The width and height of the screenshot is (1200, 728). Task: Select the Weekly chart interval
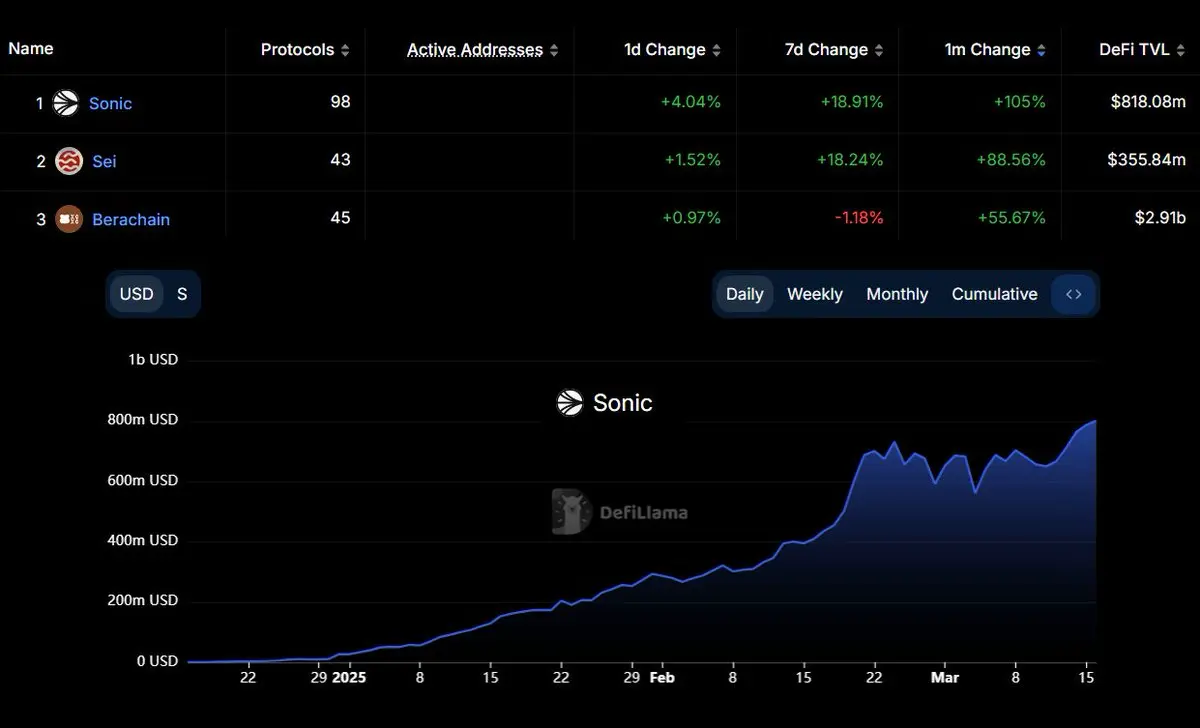click(x=815, y=294)
